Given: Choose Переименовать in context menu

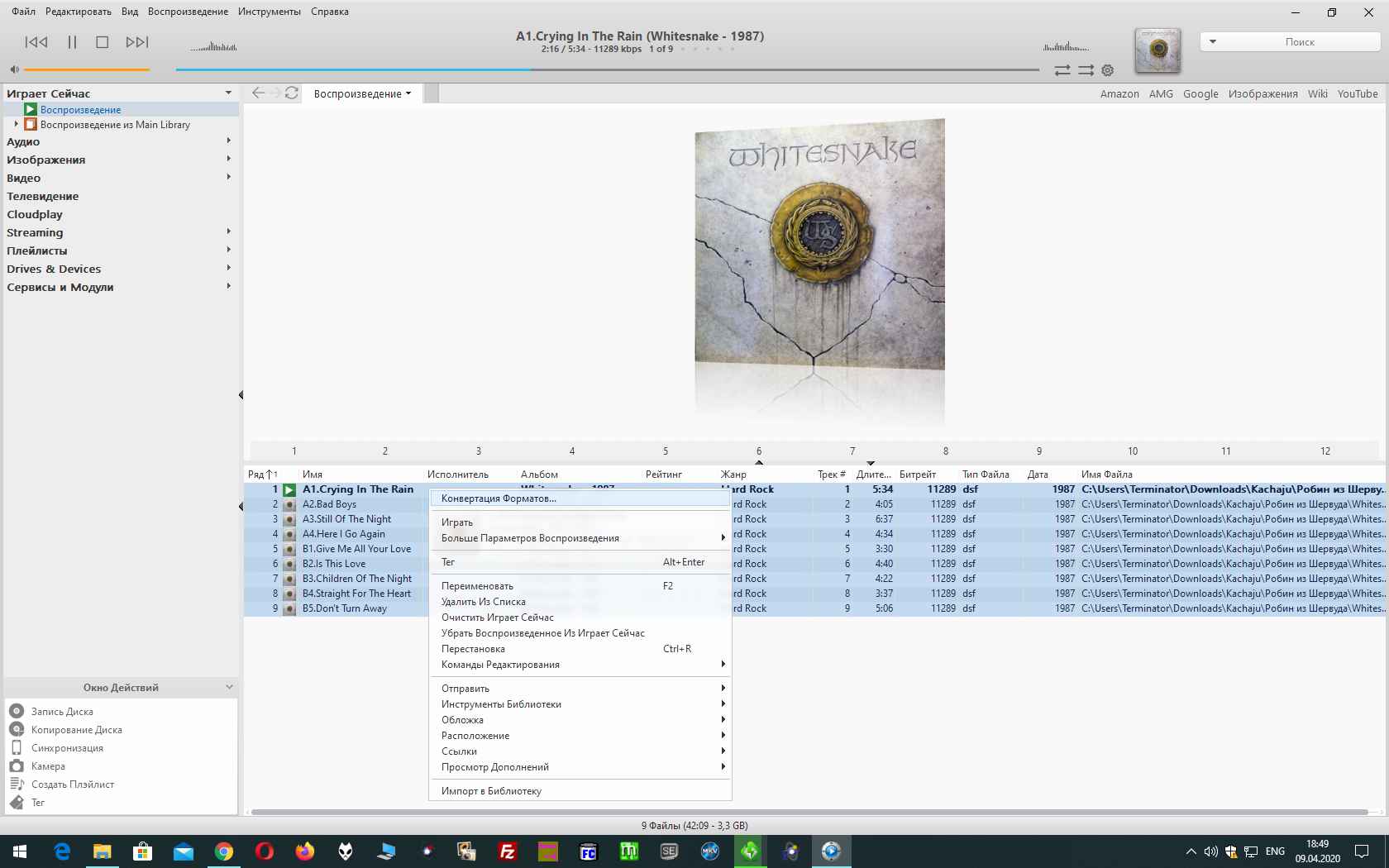Looking at the screenshot, I should click(580, 586).
